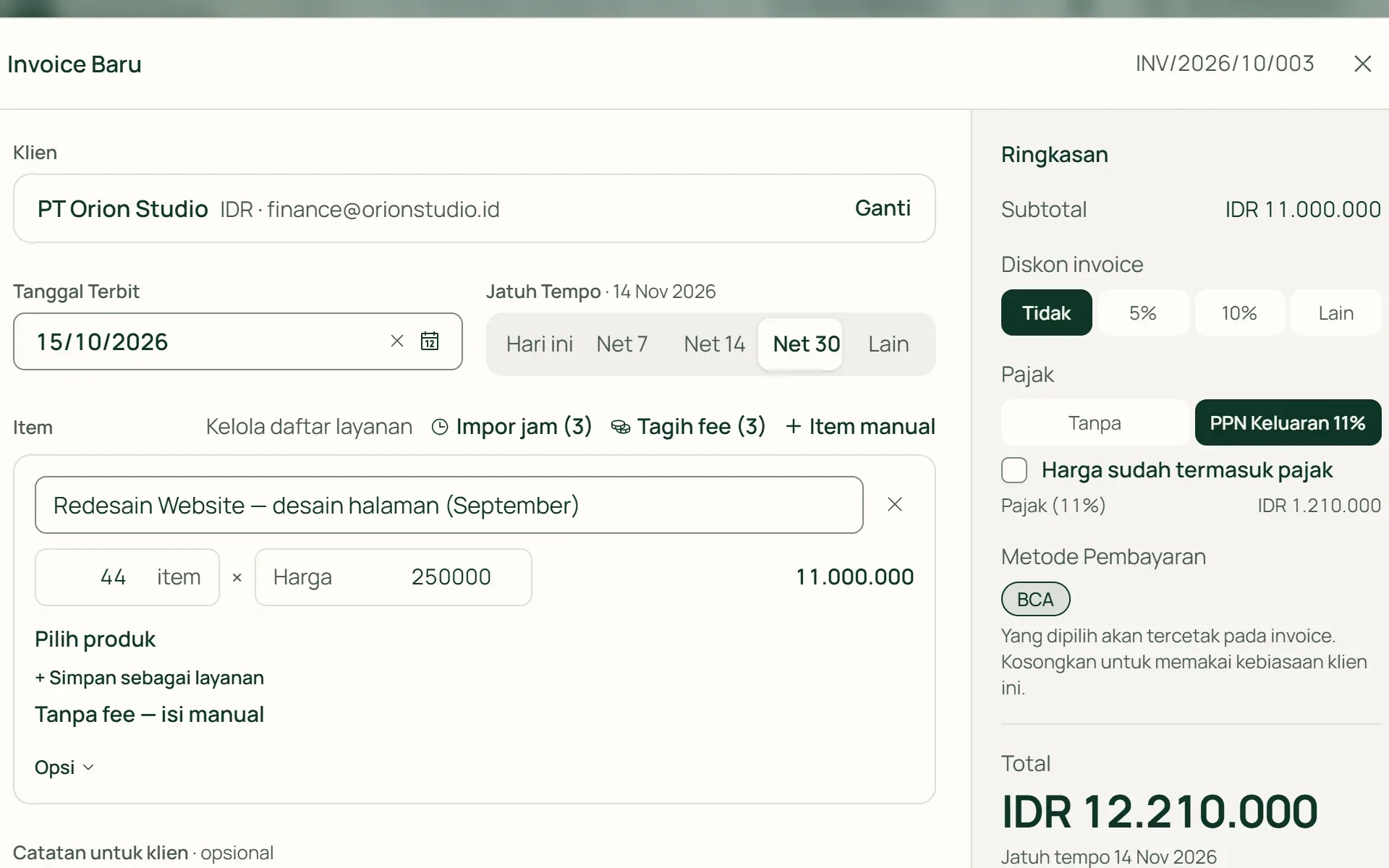Viewport: 1389px width, 868px height.
Task: Click Simpan sebagai layanan
Action: tap(149, 678)
